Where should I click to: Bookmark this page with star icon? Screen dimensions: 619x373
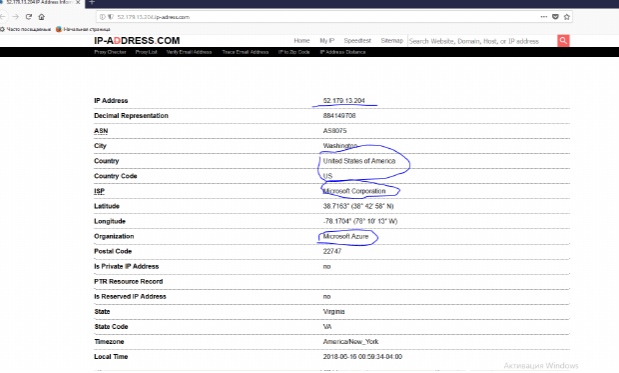tap(567, 17)
